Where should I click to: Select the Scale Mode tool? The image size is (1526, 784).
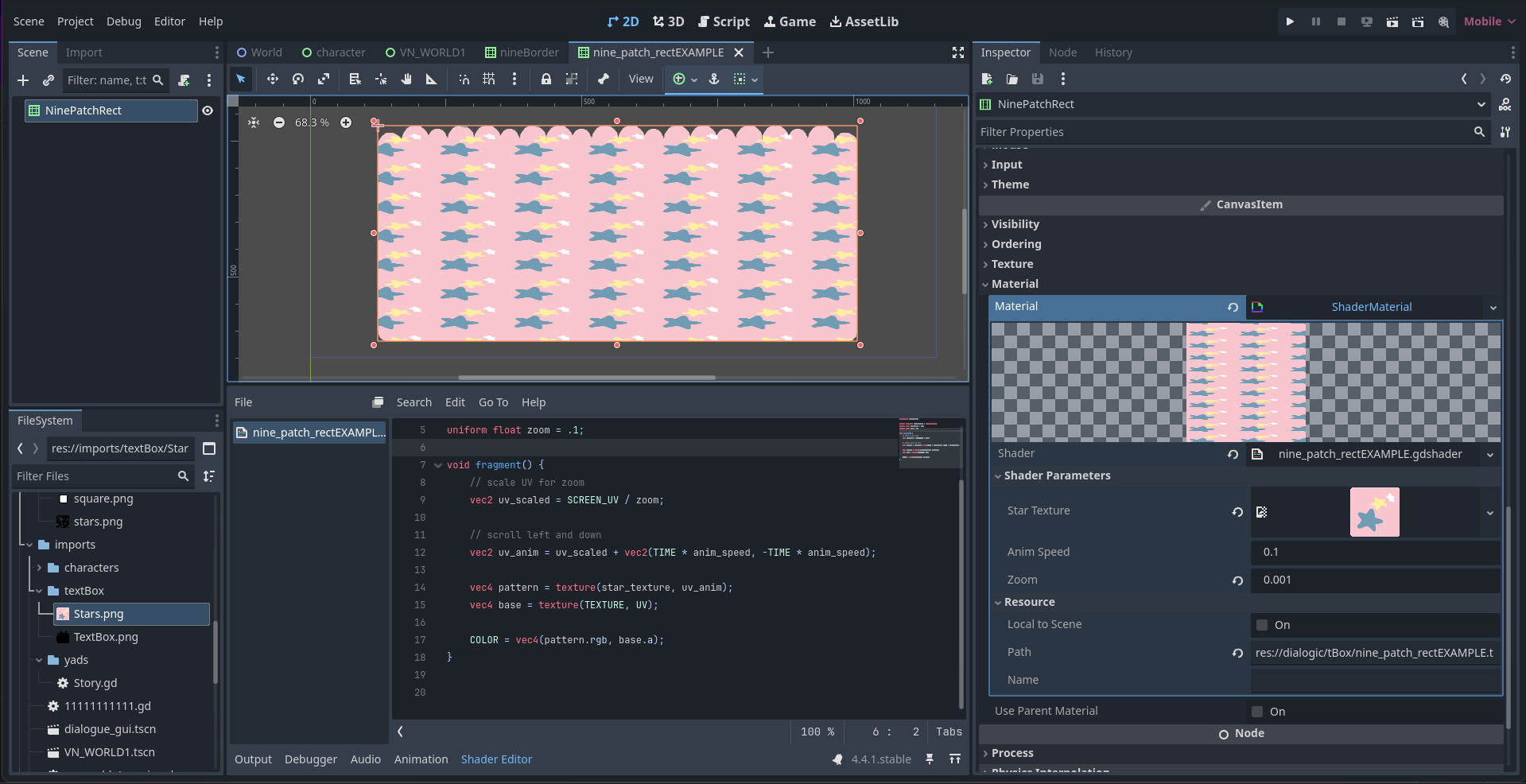click(324, 79)
